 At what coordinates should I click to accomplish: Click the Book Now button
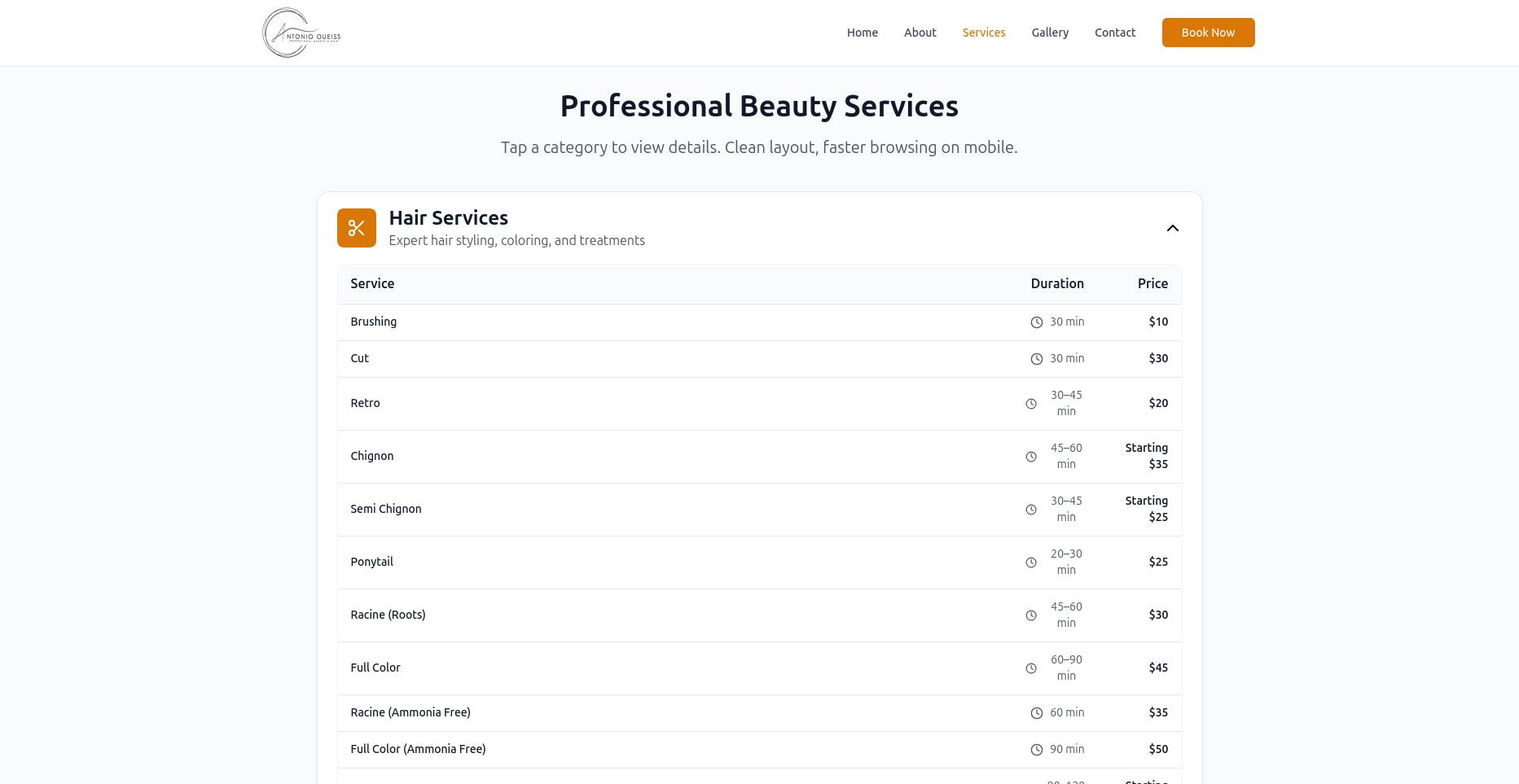(x=1208, y=33)
